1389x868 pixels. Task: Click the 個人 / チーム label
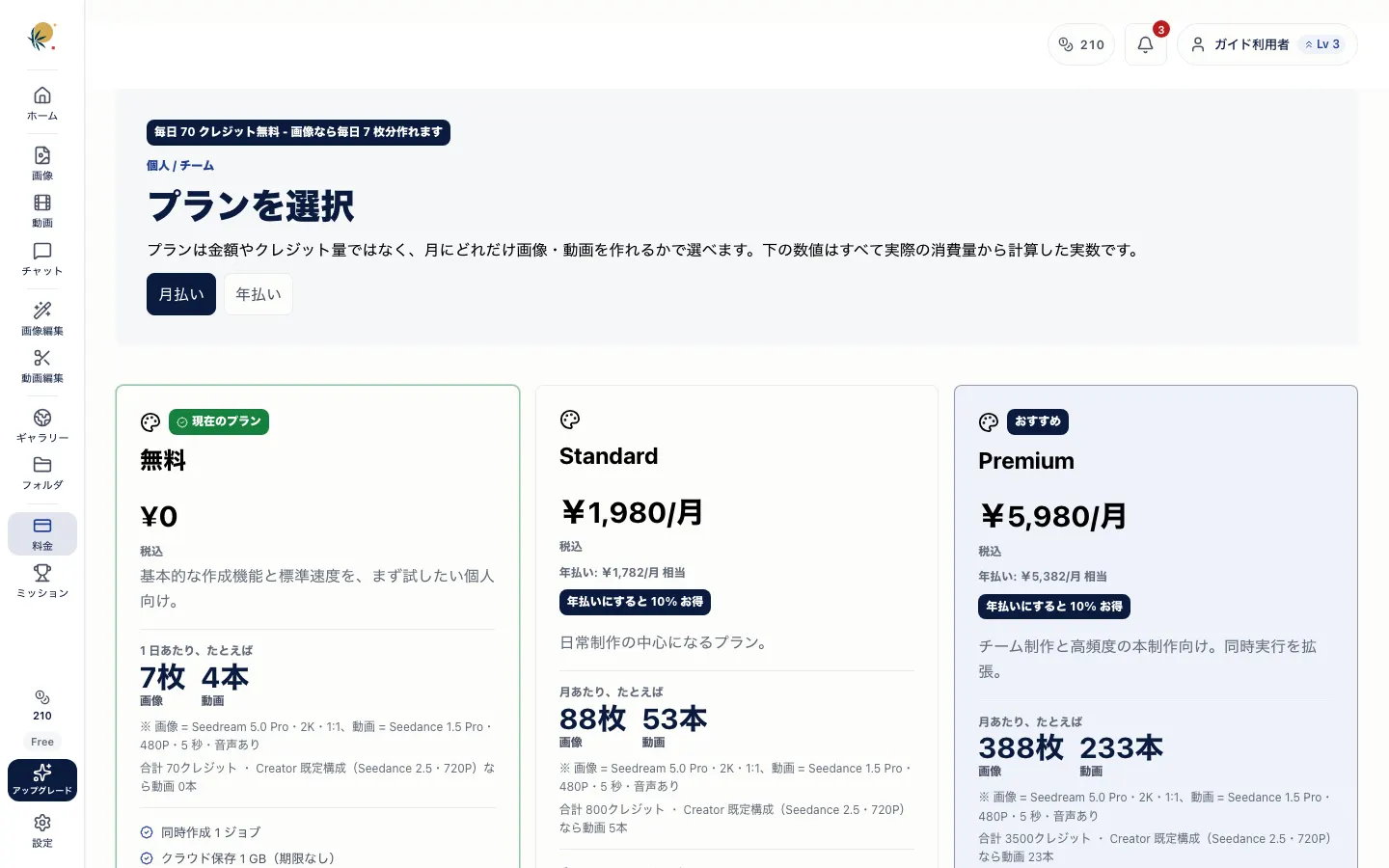180,166
